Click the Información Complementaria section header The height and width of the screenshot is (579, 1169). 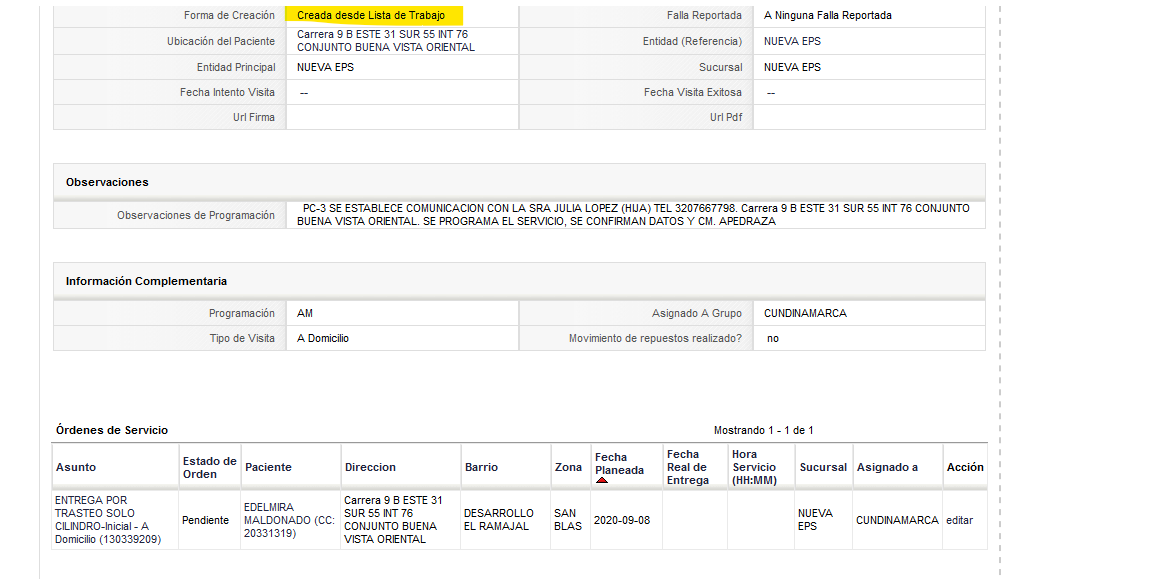pos(146,281)
